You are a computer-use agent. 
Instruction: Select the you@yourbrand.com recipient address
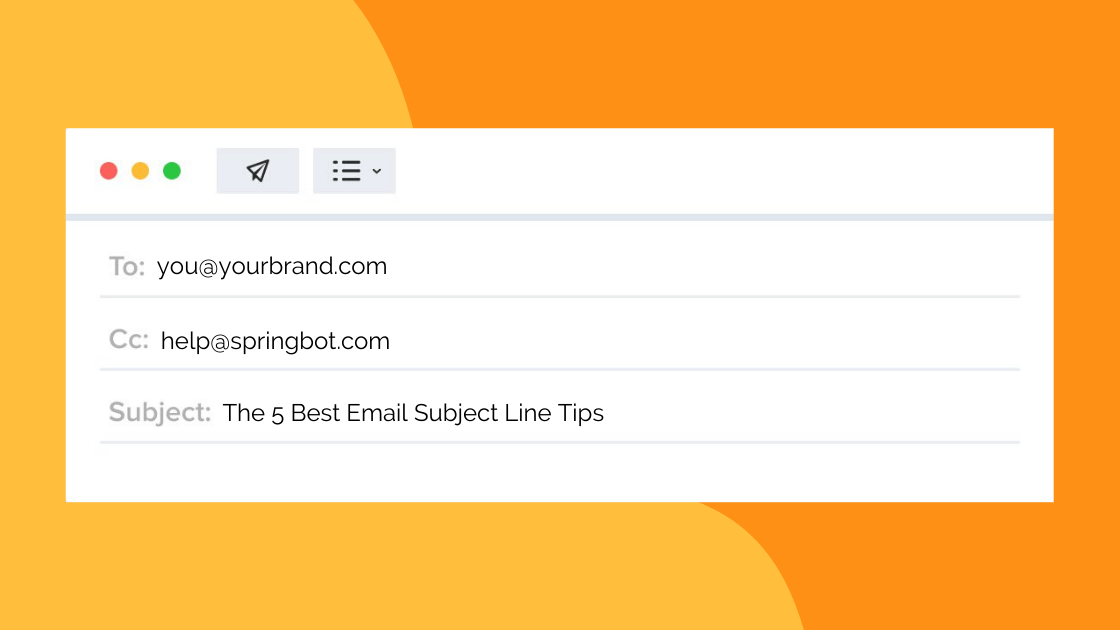click(x=272, y=266)
